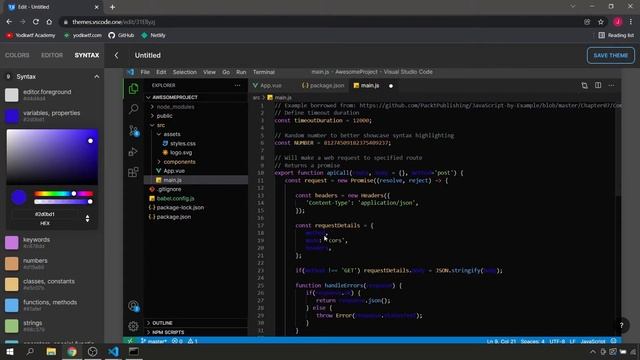
Task: Click the keywords color swatch
Action: click(x=11, y=243)
